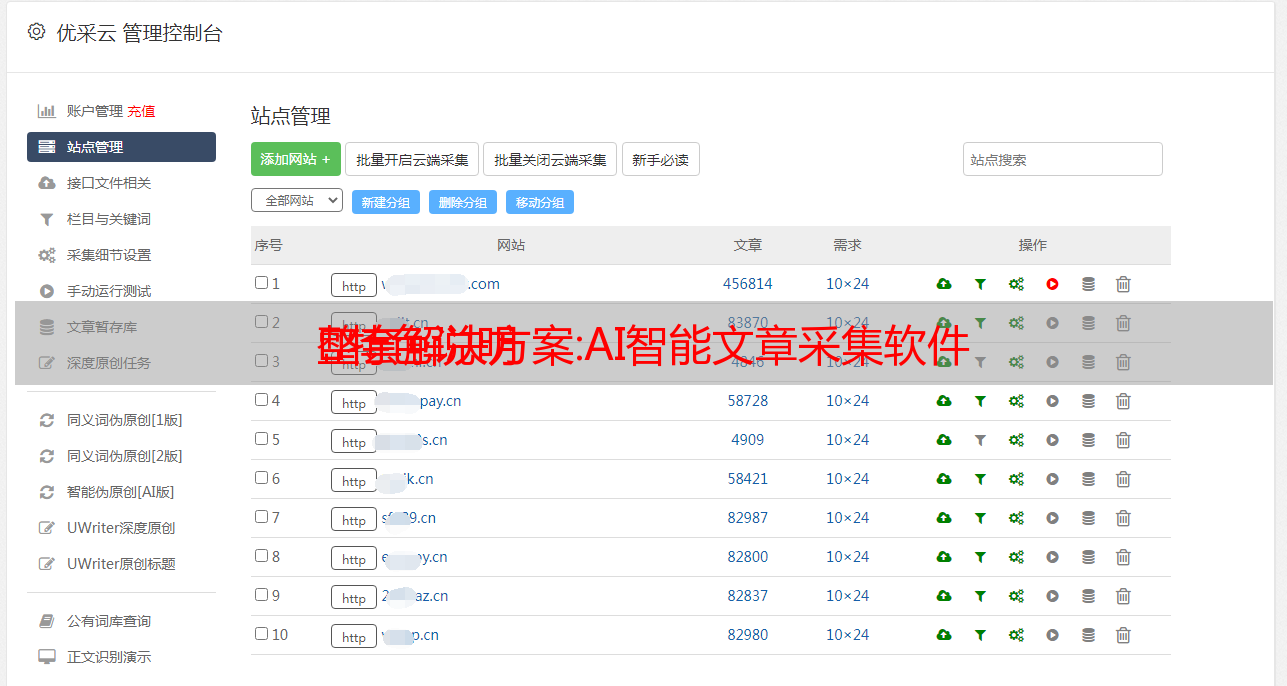This screenshot has width=1287, height=686.
Task: Click the cloud icon in row 6
Action: point(944,479)
